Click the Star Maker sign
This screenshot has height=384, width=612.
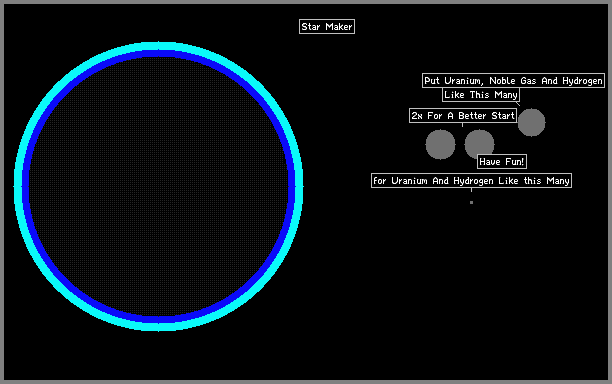click(327, 27)
